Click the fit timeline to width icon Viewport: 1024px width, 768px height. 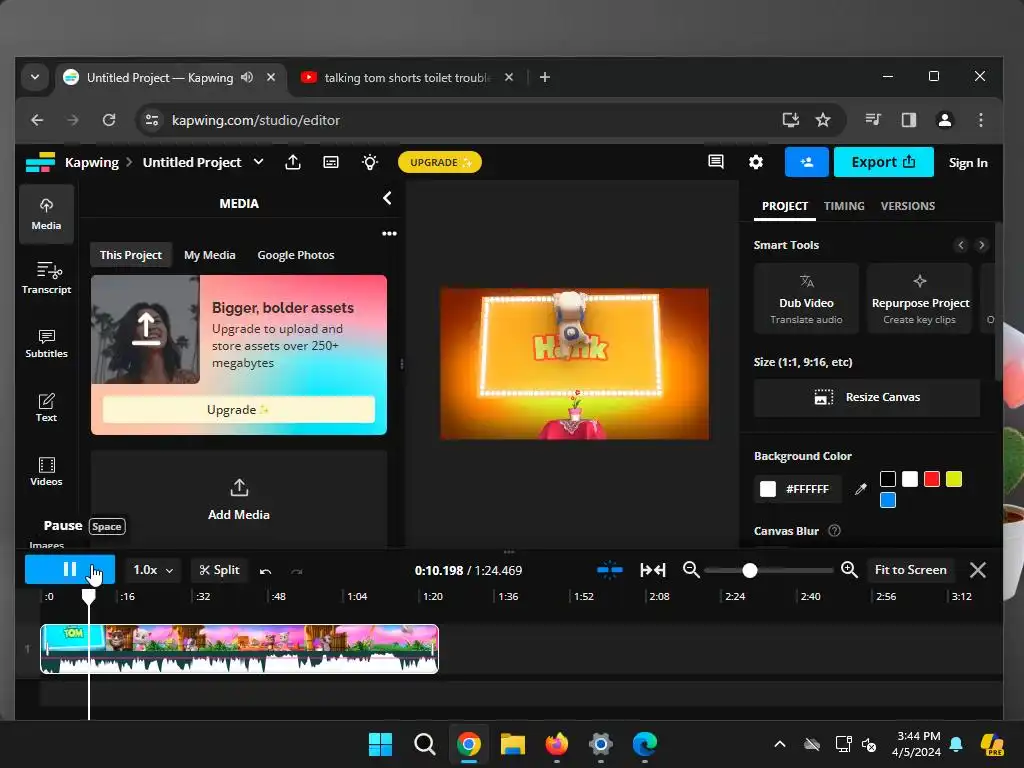(x=653, y=570)
